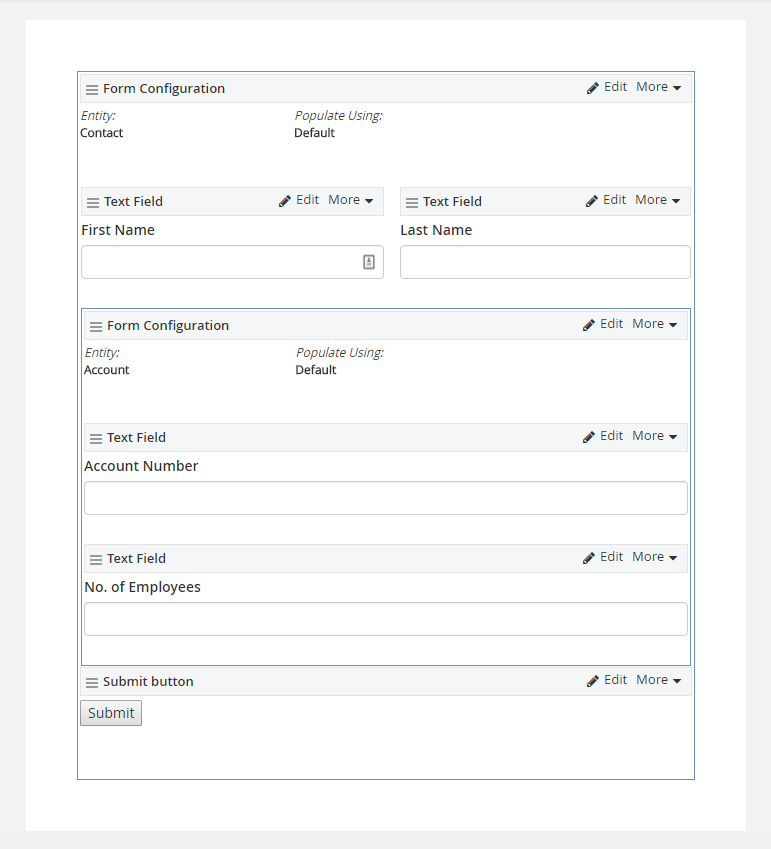Focus the Account Number input field
This screenshot has width=771, height=849.
click(386, 498)
